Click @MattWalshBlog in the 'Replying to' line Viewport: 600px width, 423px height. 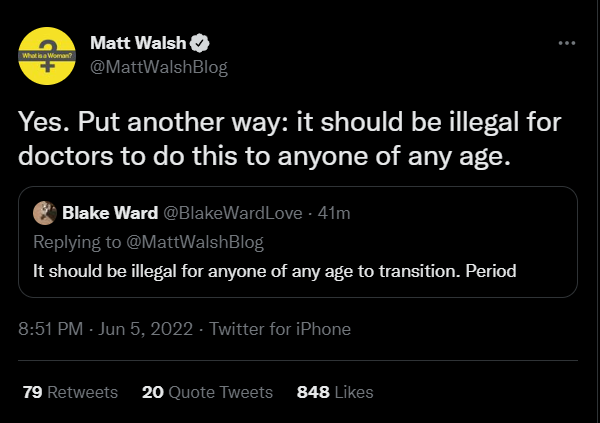point(196,241)
